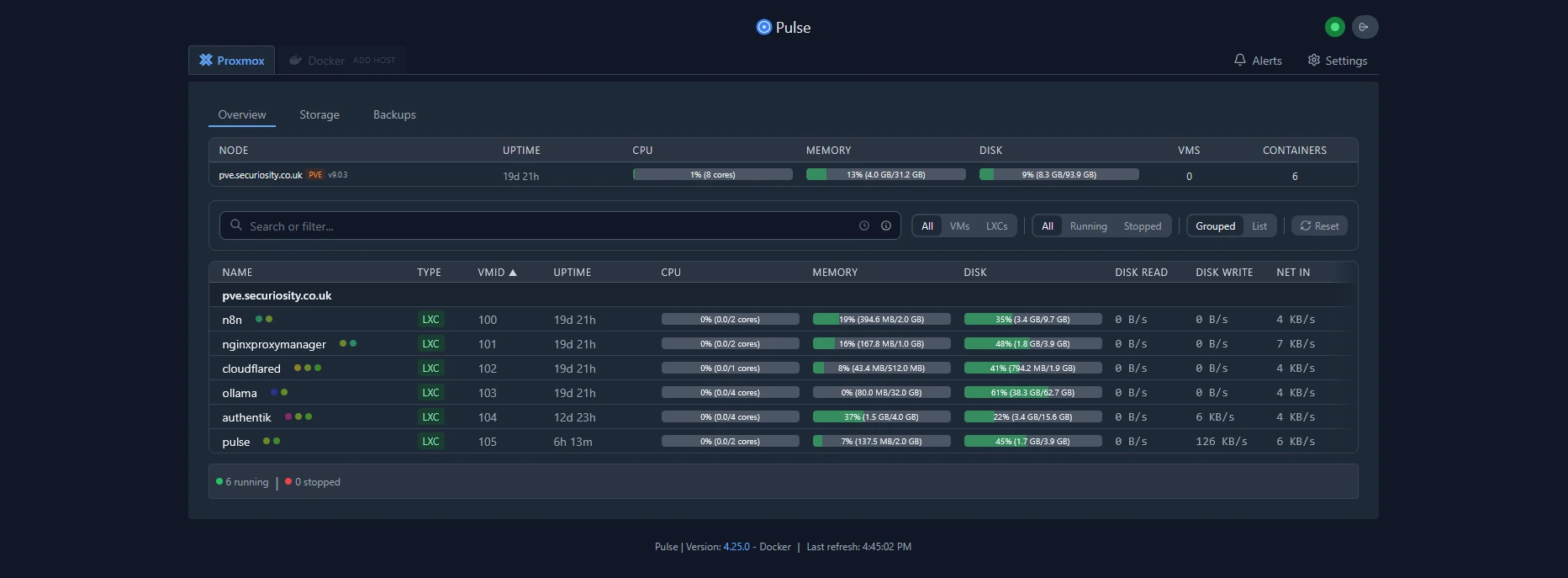Viewport: 1568px width, 578px height.
Task: Click the green connection status indicator
Action: pos(1334,27)
